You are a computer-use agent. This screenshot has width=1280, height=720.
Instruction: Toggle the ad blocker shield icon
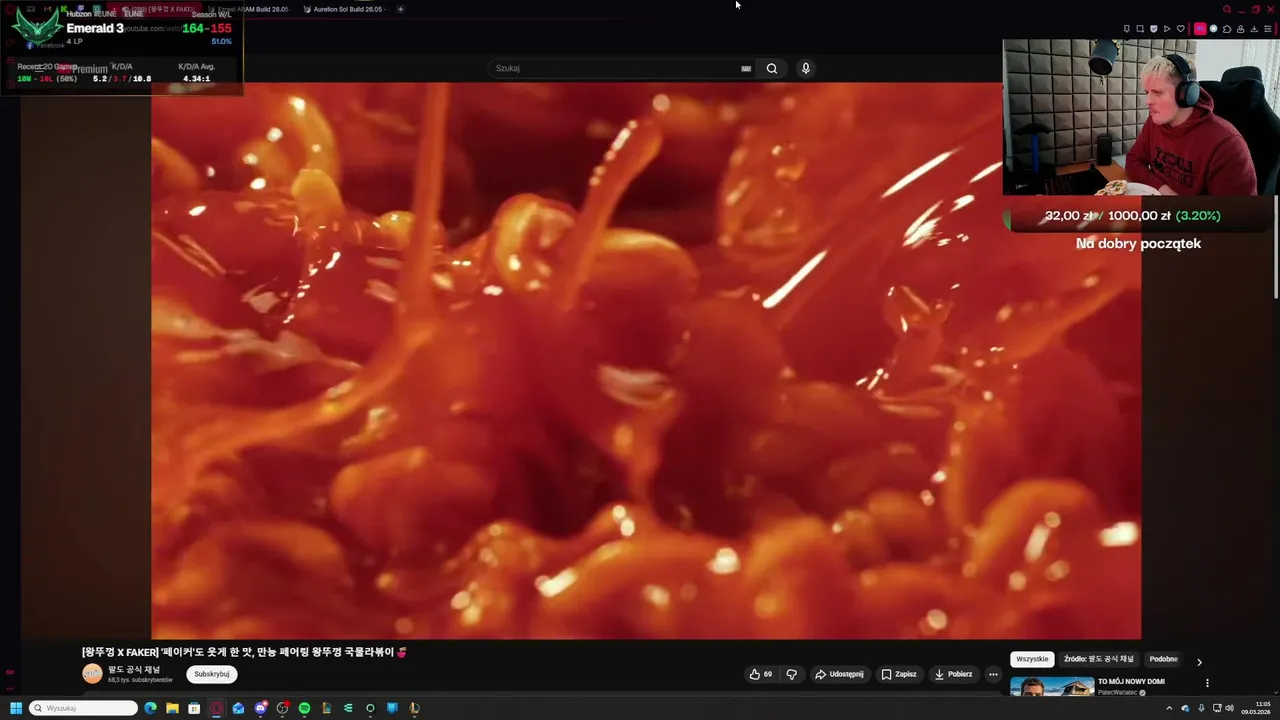click(1153, 29)
